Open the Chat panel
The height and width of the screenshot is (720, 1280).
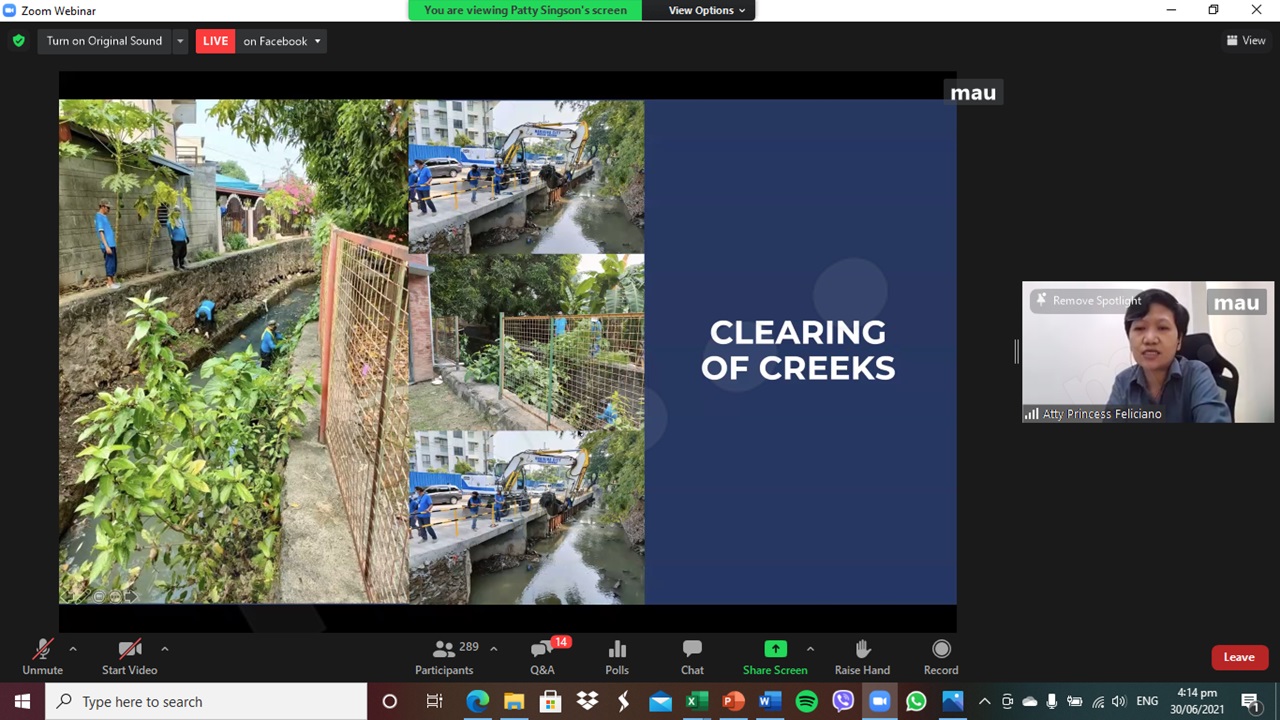click(692, 657)
